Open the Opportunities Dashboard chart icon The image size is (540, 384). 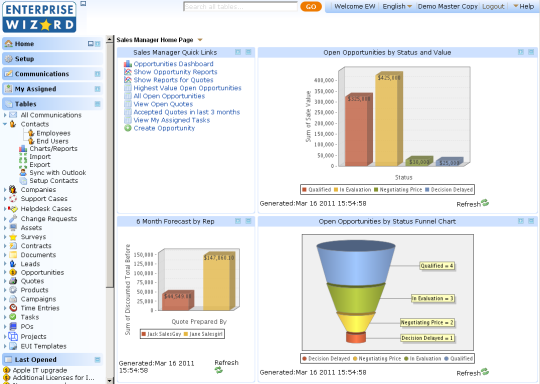(128, 64)
